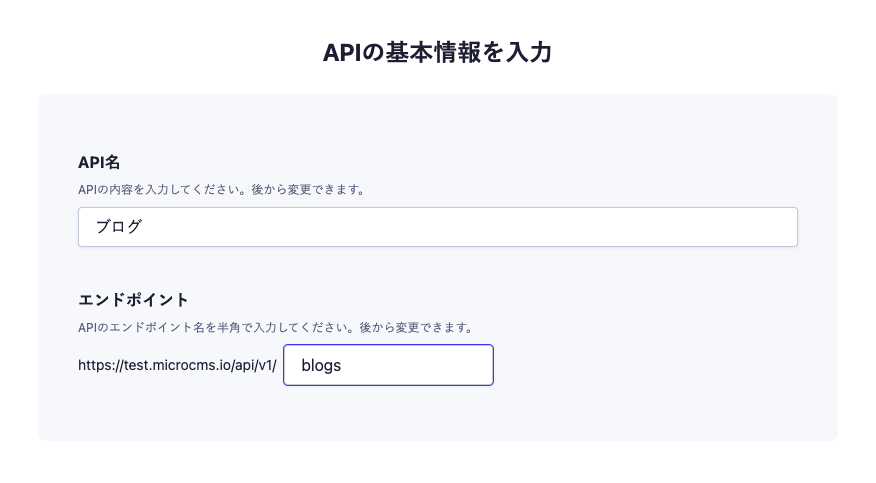Click the API名 text input field
This screenshot has height=483, width=876.
(x=437, y=227)
